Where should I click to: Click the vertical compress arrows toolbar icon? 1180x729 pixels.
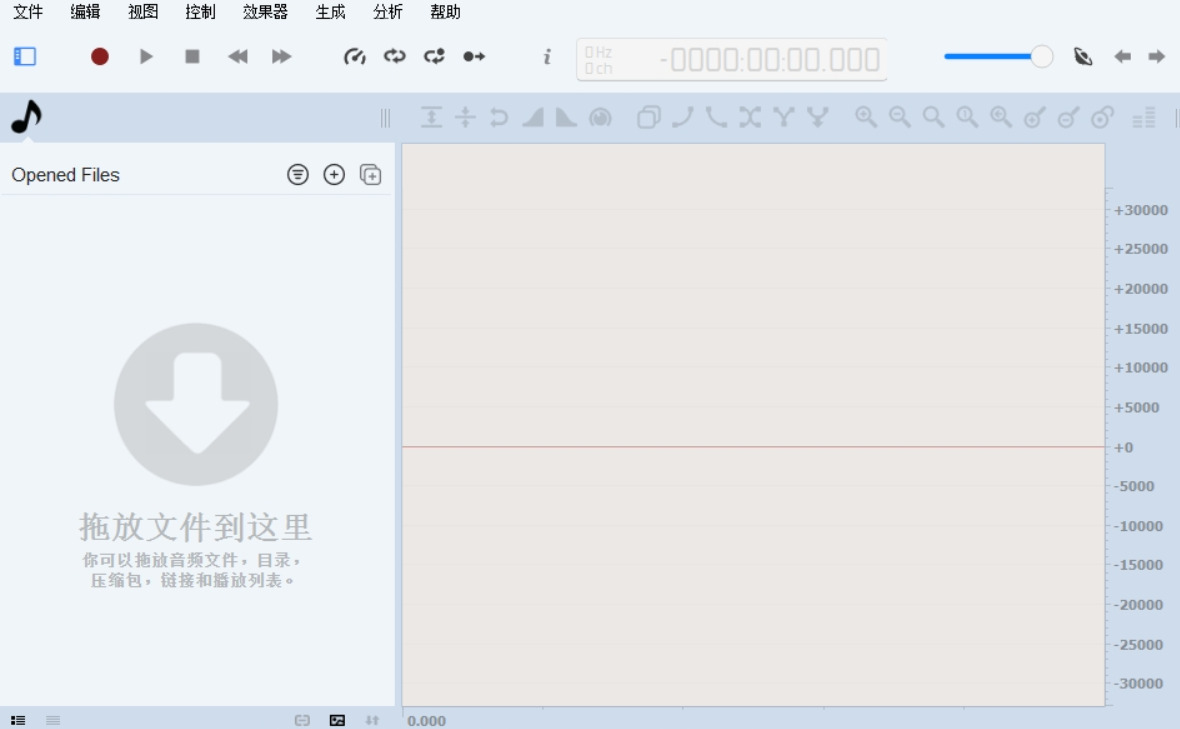point(465,117)
